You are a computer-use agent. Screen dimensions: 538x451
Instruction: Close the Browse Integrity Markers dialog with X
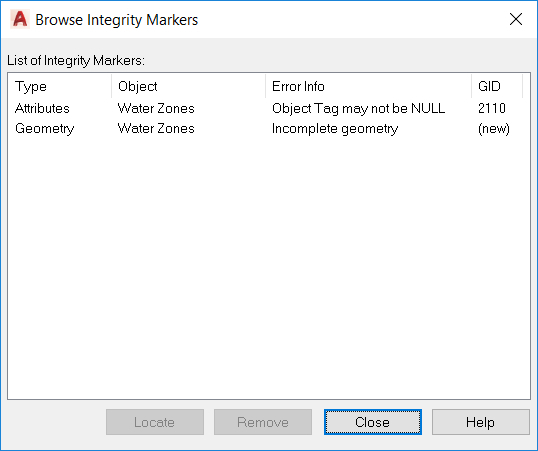tap(516, 19)
